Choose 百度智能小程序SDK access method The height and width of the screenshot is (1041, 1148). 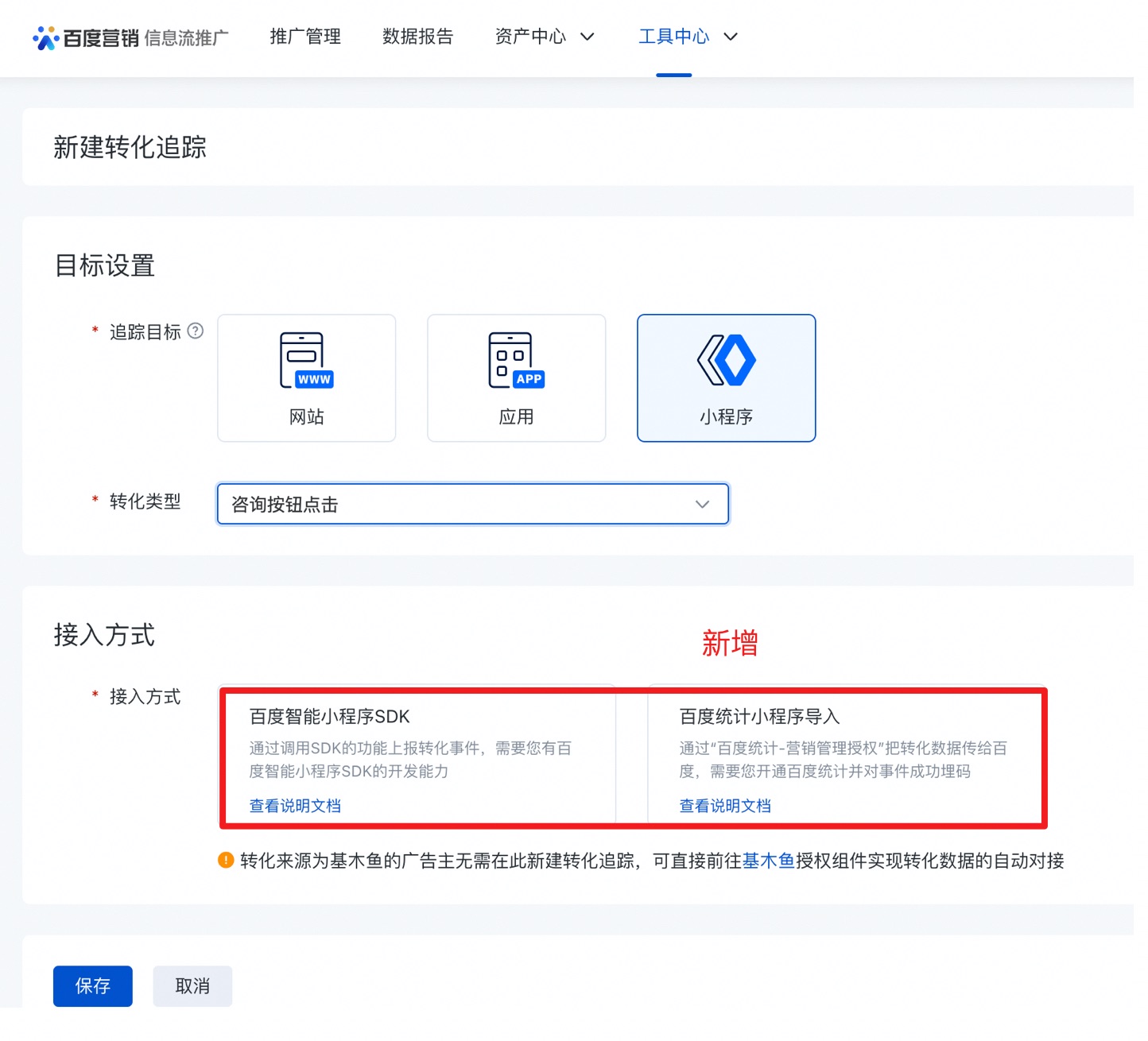[x=417, y=756]
